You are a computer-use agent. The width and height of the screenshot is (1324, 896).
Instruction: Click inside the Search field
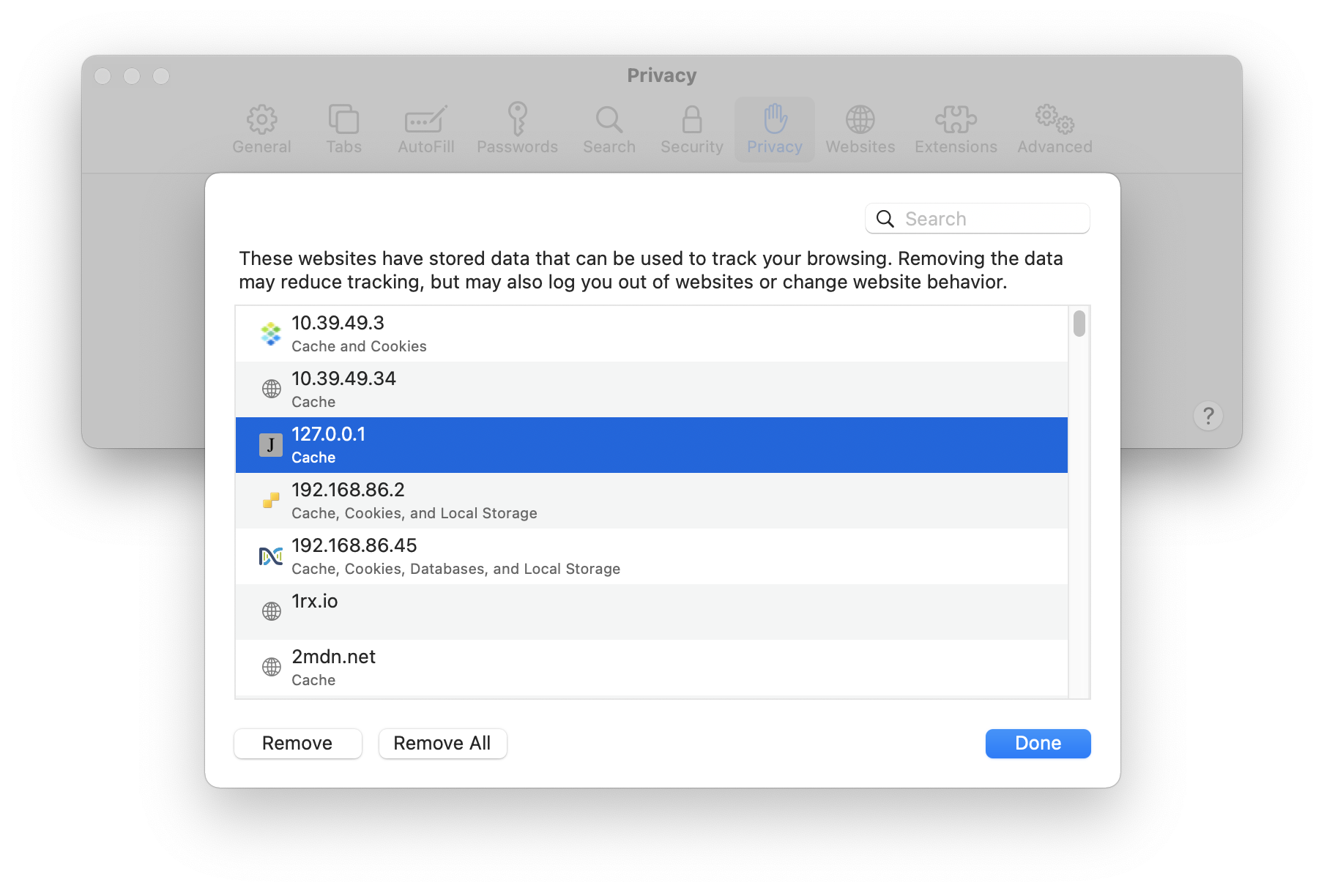coord(977,218)
